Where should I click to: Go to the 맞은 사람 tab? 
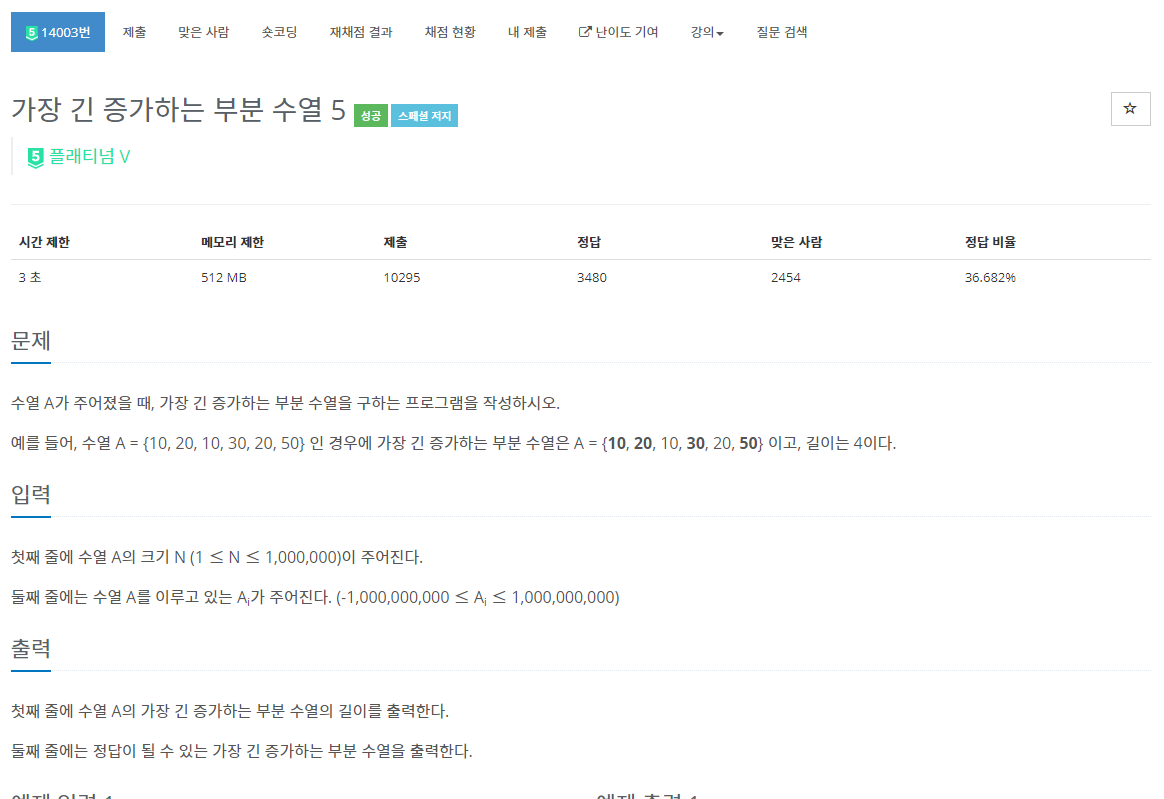(x=203, y=32)
